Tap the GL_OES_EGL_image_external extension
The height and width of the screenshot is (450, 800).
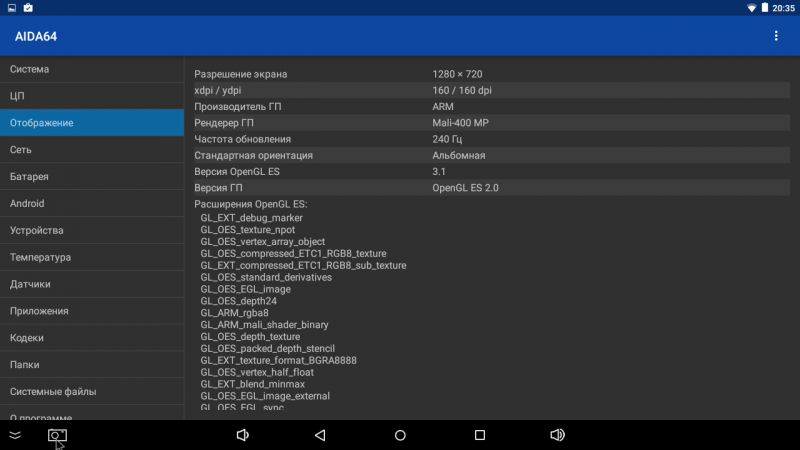coord(265,396)
